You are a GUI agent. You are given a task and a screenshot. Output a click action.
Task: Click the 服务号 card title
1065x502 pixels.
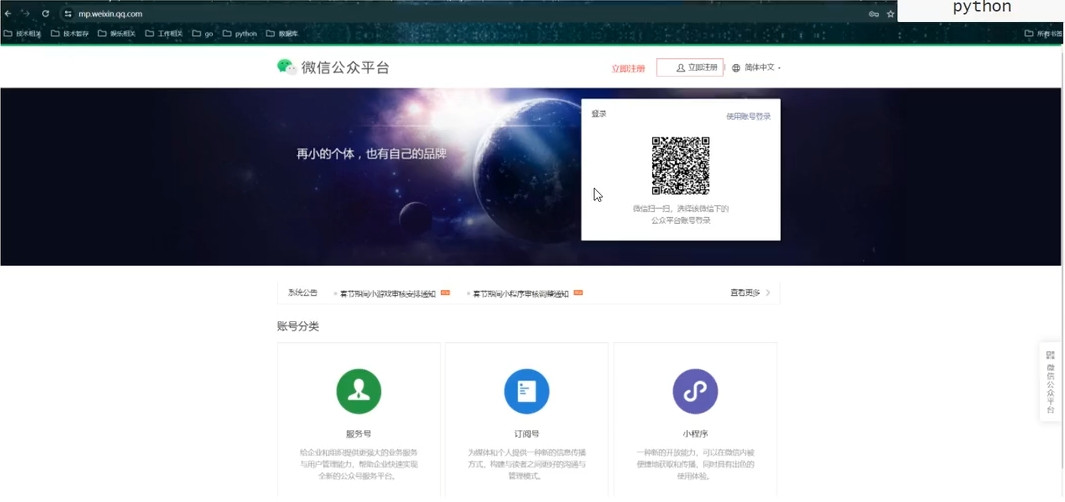(359, 433)
